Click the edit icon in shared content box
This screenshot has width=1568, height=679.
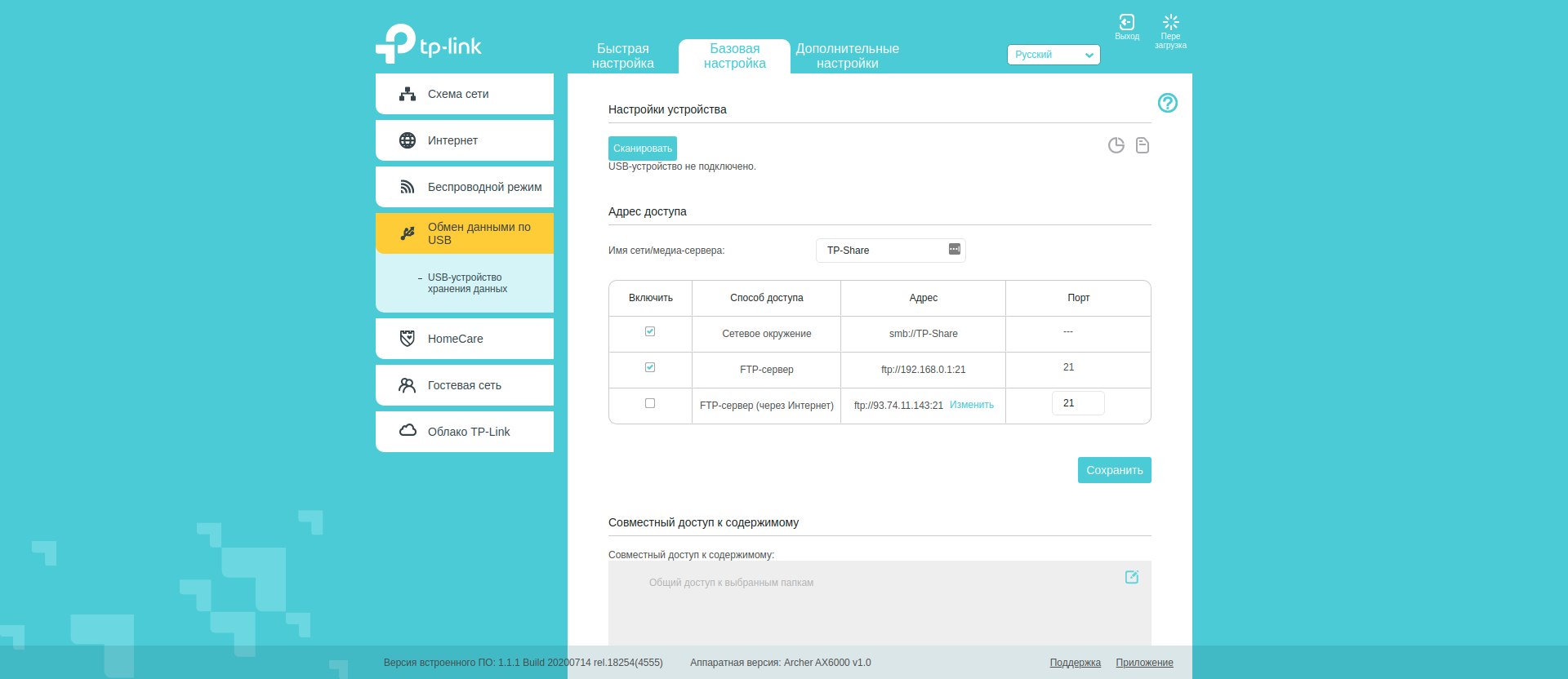tap(1131, 577)
